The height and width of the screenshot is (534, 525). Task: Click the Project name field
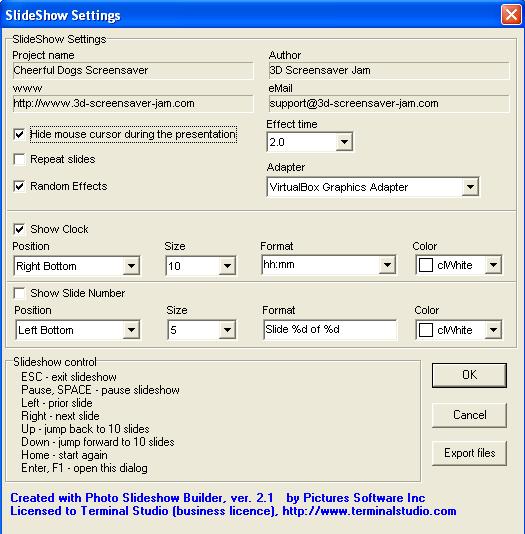(x=133, y=70)
